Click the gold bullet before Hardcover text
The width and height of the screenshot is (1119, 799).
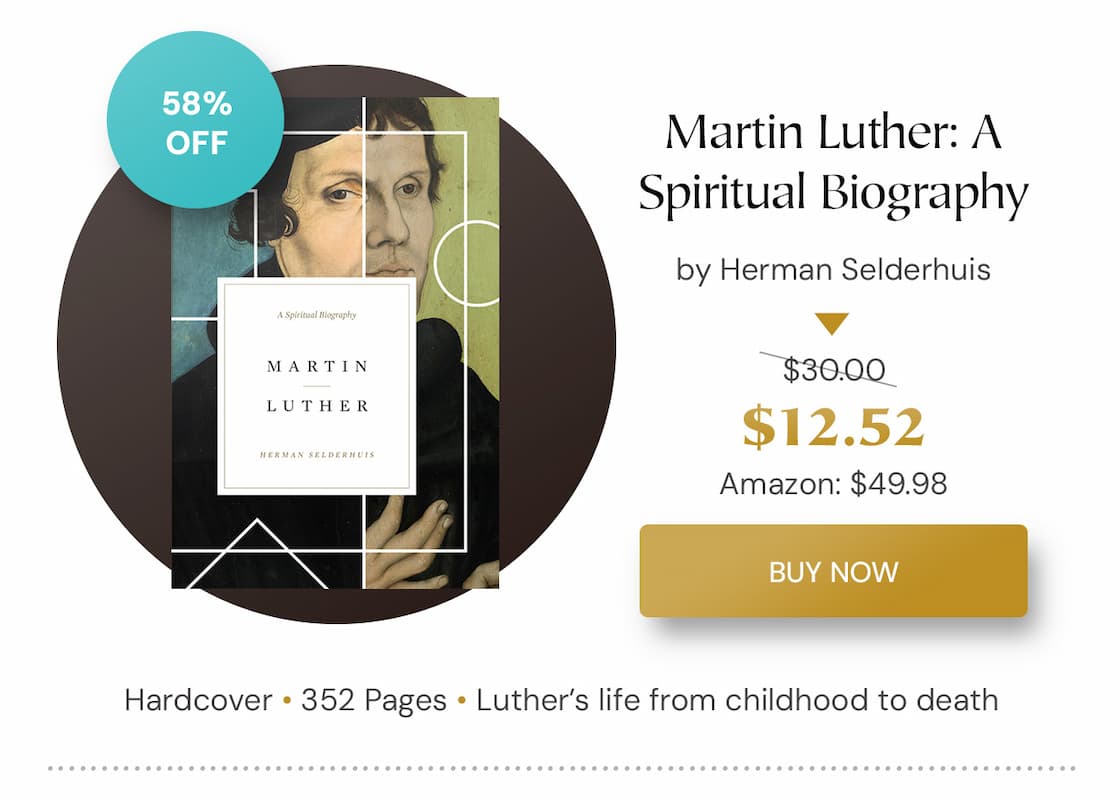[283, 700]
